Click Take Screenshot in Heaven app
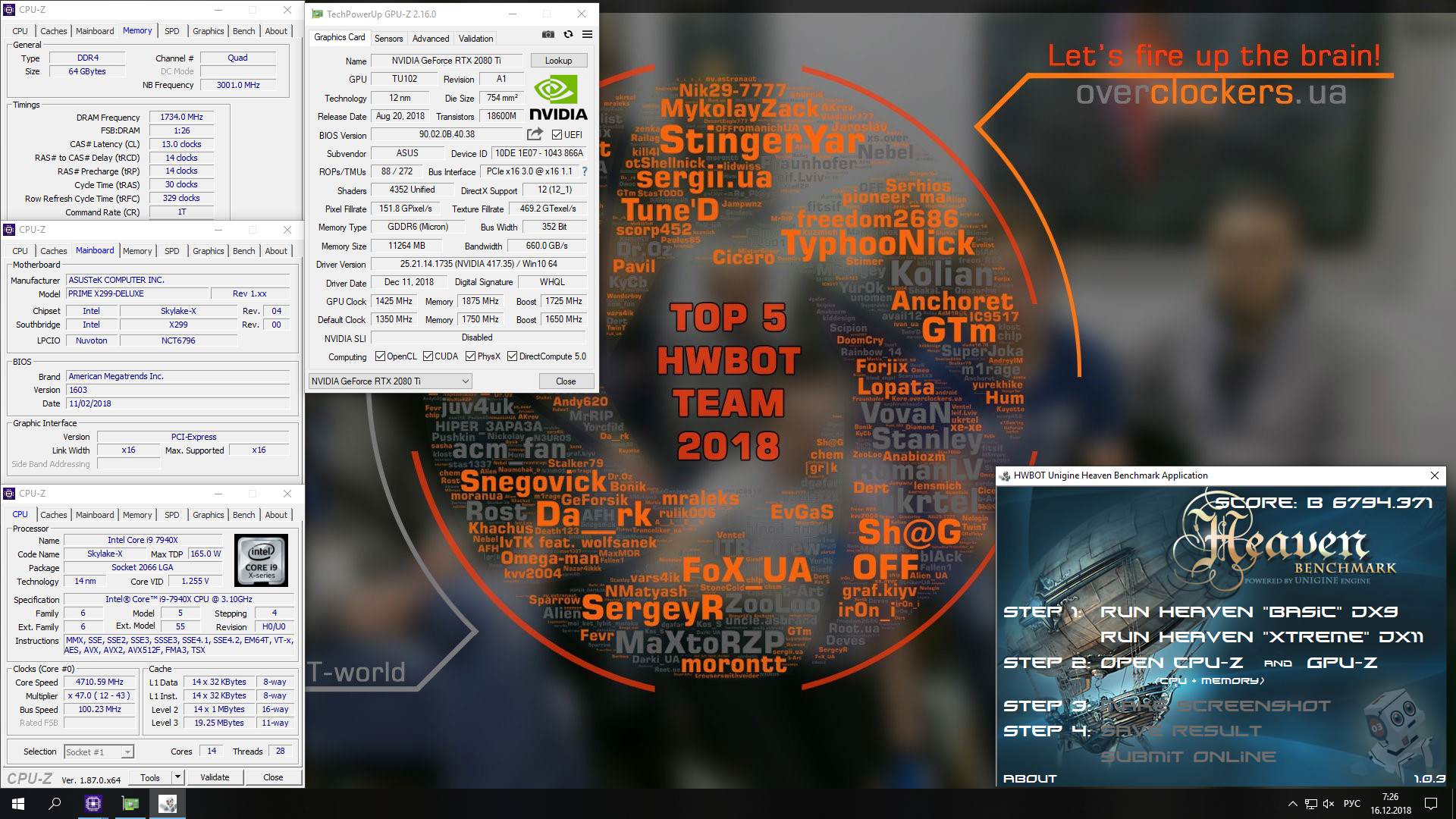The width and height of the screenshot is (1456, 819). pyautogui.click(x=1215, y=706)
